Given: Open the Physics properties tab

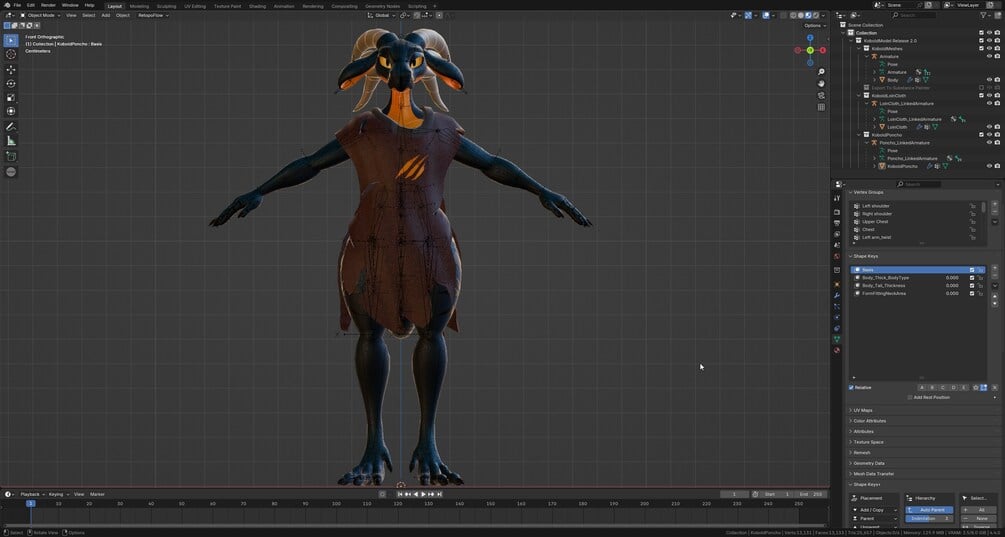Looking at the screenshot, I should (x=836, y=317).
